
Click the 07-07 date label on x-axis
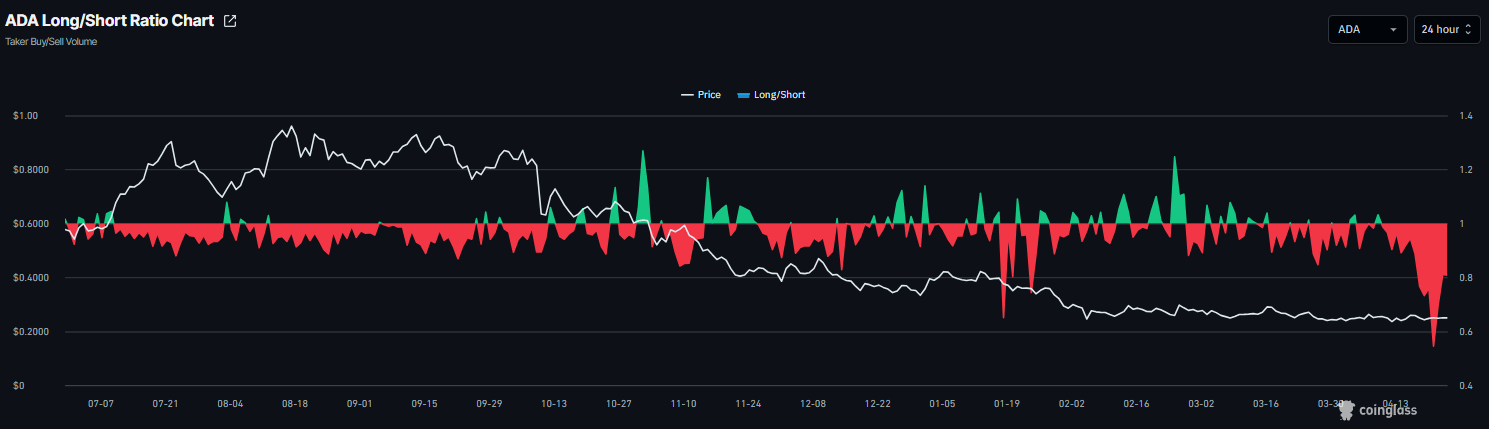pos(101,404)
